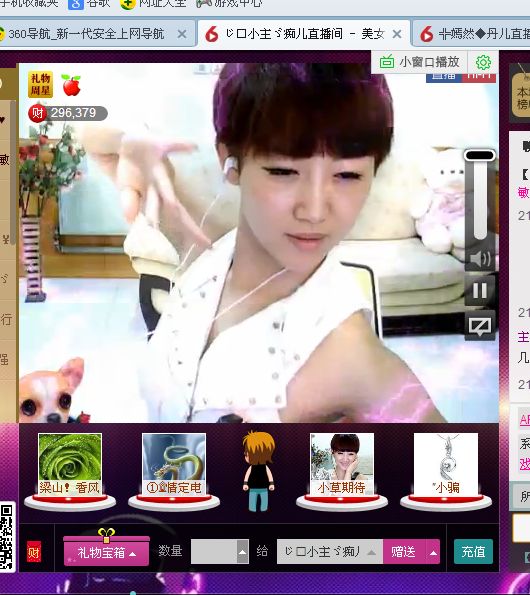Image resolution: width=530 pixels, height=595 pixels.
Task: Open the 礼物宝箱 gift box menu
Action: 106,552
